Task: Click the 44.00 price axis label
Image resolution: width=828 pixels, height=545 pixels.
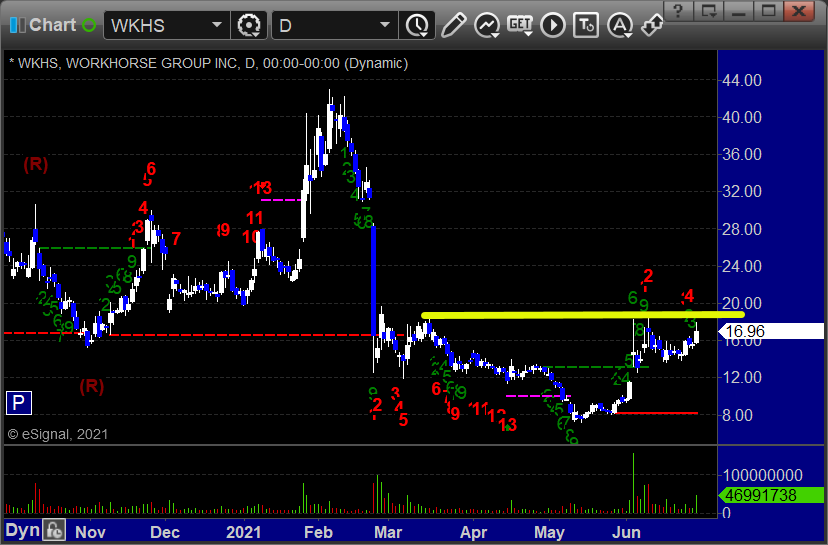Action: click(x=742, y=80)
